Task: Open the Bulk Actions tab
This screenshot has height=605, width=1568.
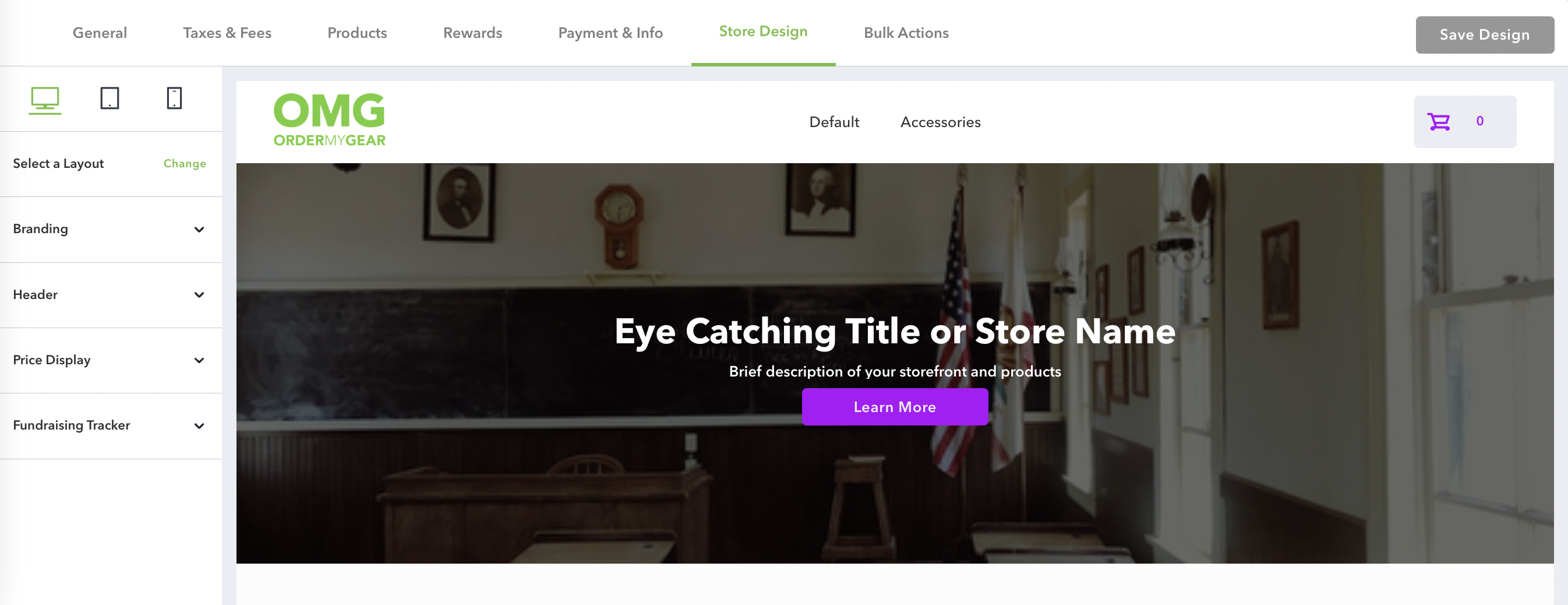Action: (x=906, y=33)
